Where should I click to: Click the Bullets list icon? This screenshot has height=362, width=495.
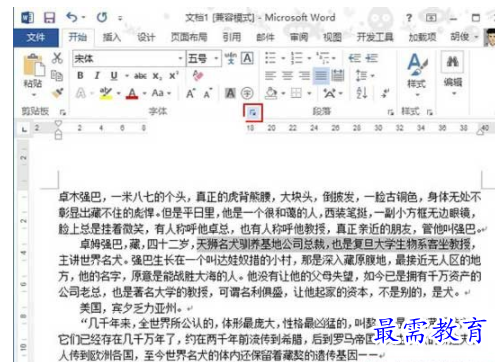click(270, 58)
